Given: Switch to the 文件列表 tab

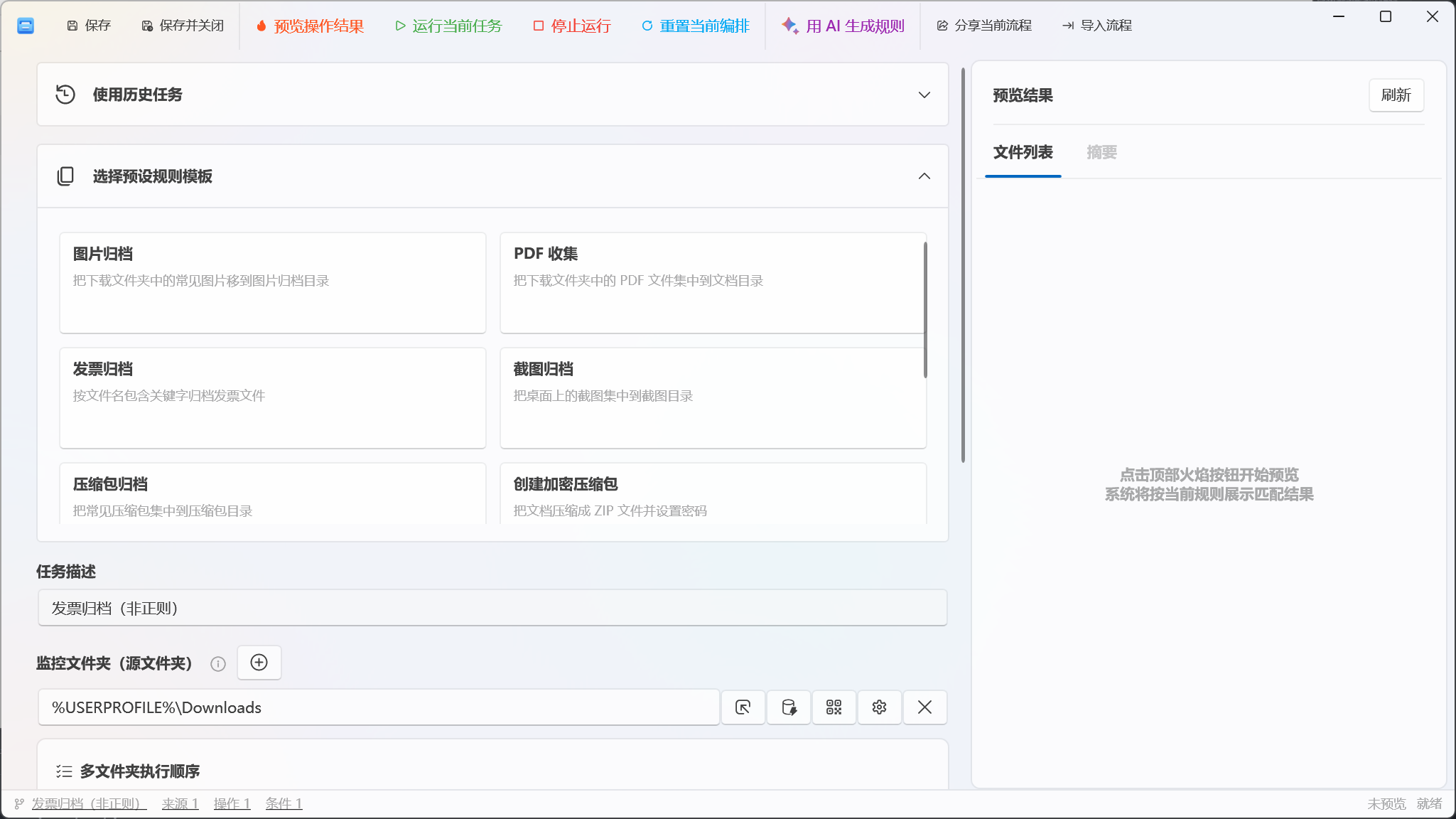Looking at the screenshot, I should (x=1023, y=152).
